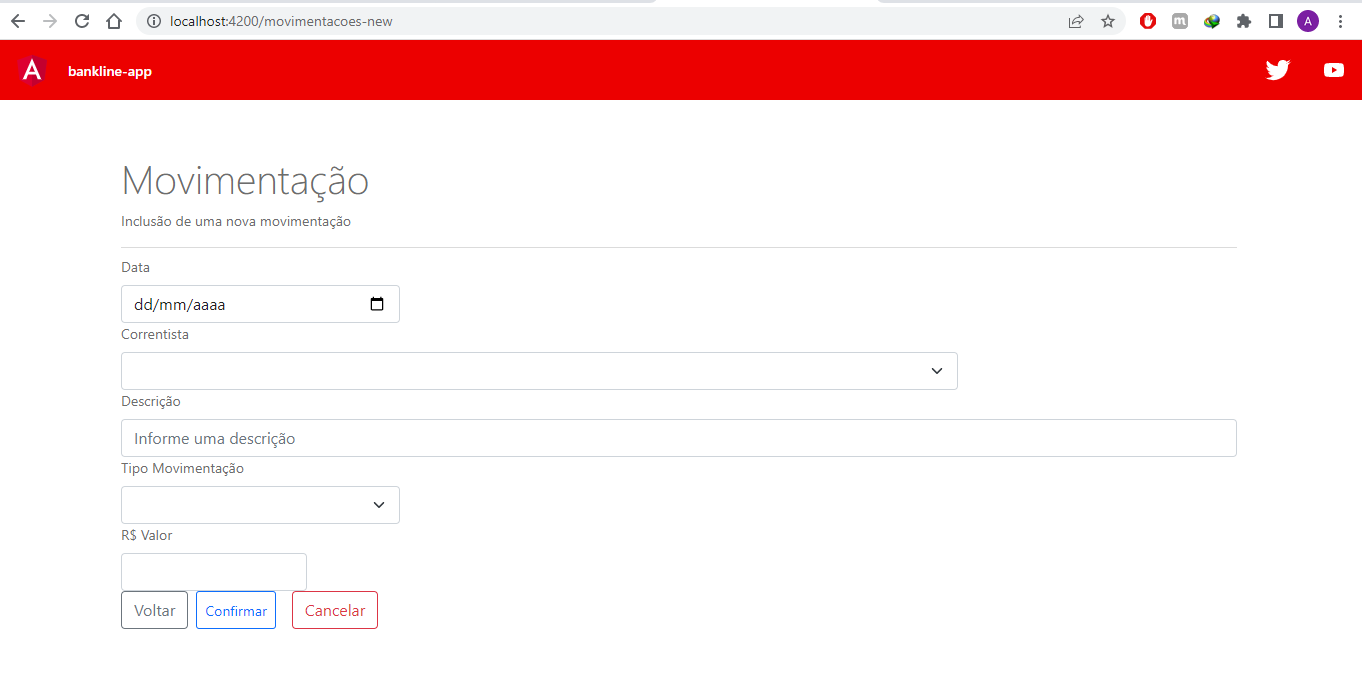Share this page icon
The image size is (1362, 697).
[x=1076, y=21]
